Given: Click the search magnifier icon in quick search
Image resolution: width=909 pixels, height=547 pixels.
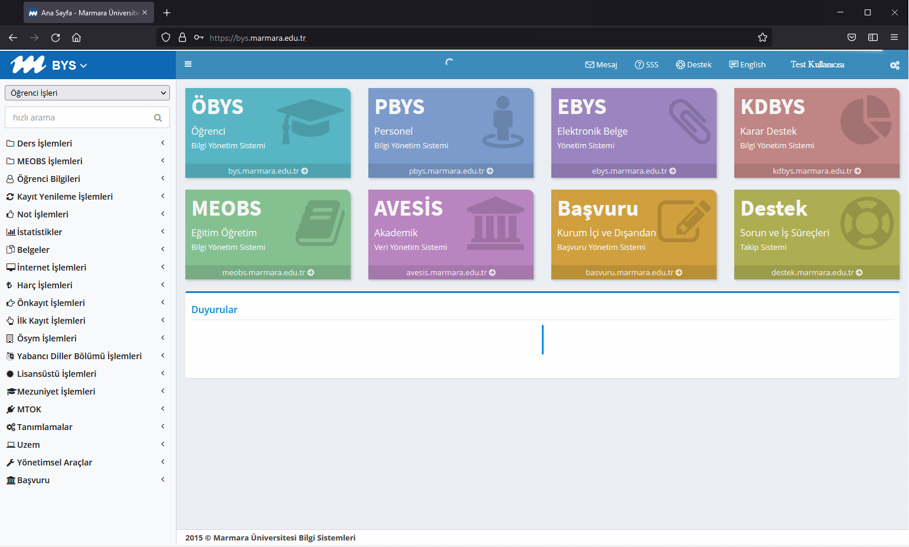Looking at the screenshot, I should coord(158,118).
